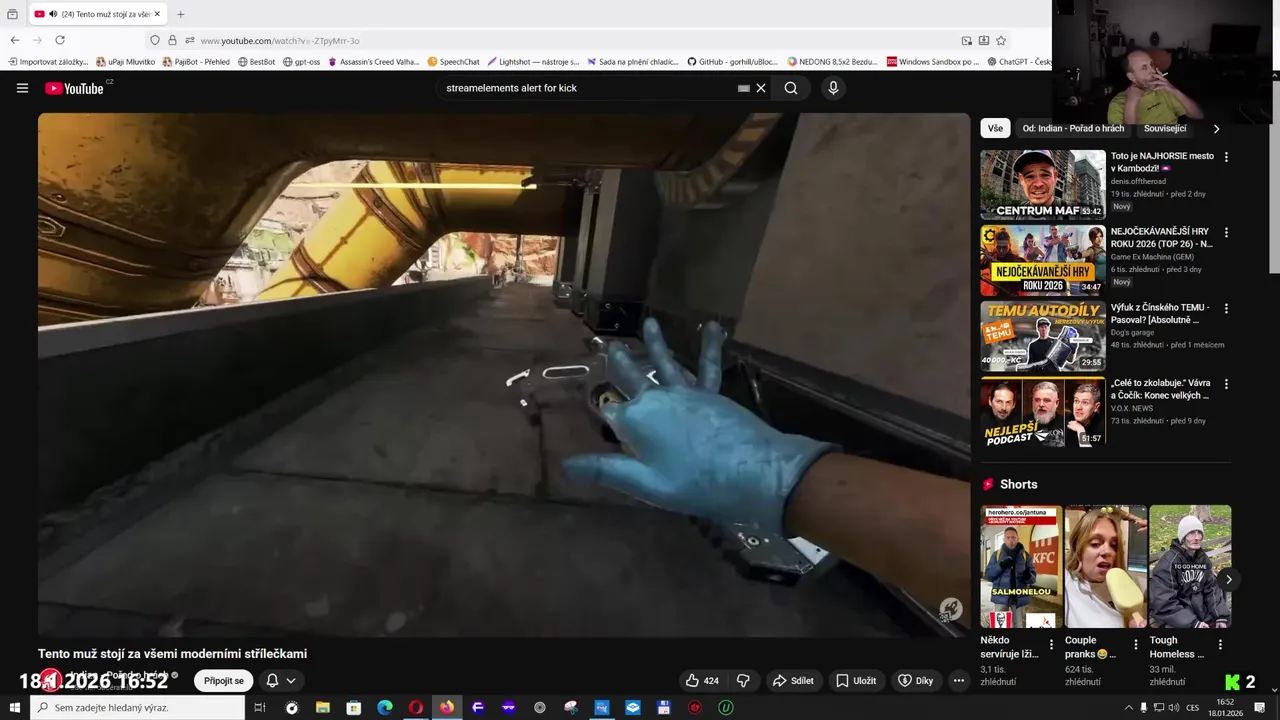
Task: Click the Připojit se join button
Action: [224, 681]
